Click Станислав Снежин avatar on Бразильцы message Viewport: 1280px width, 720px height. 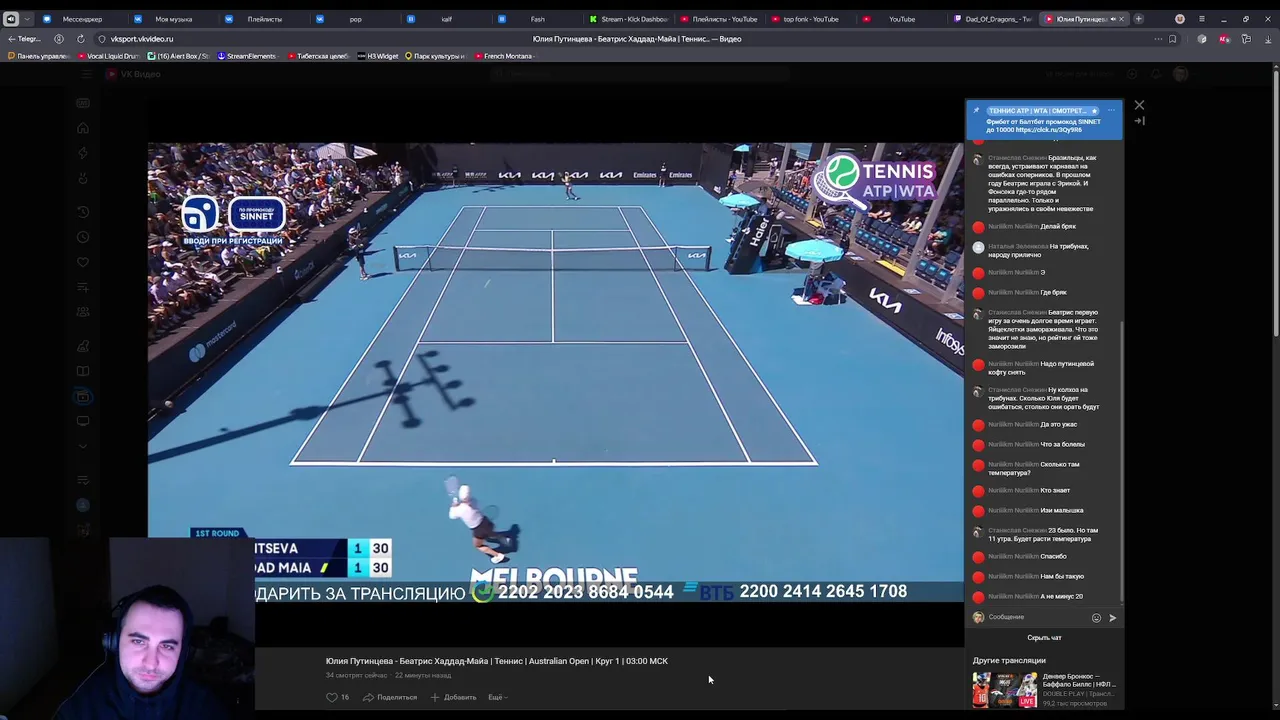pos(978,159)
